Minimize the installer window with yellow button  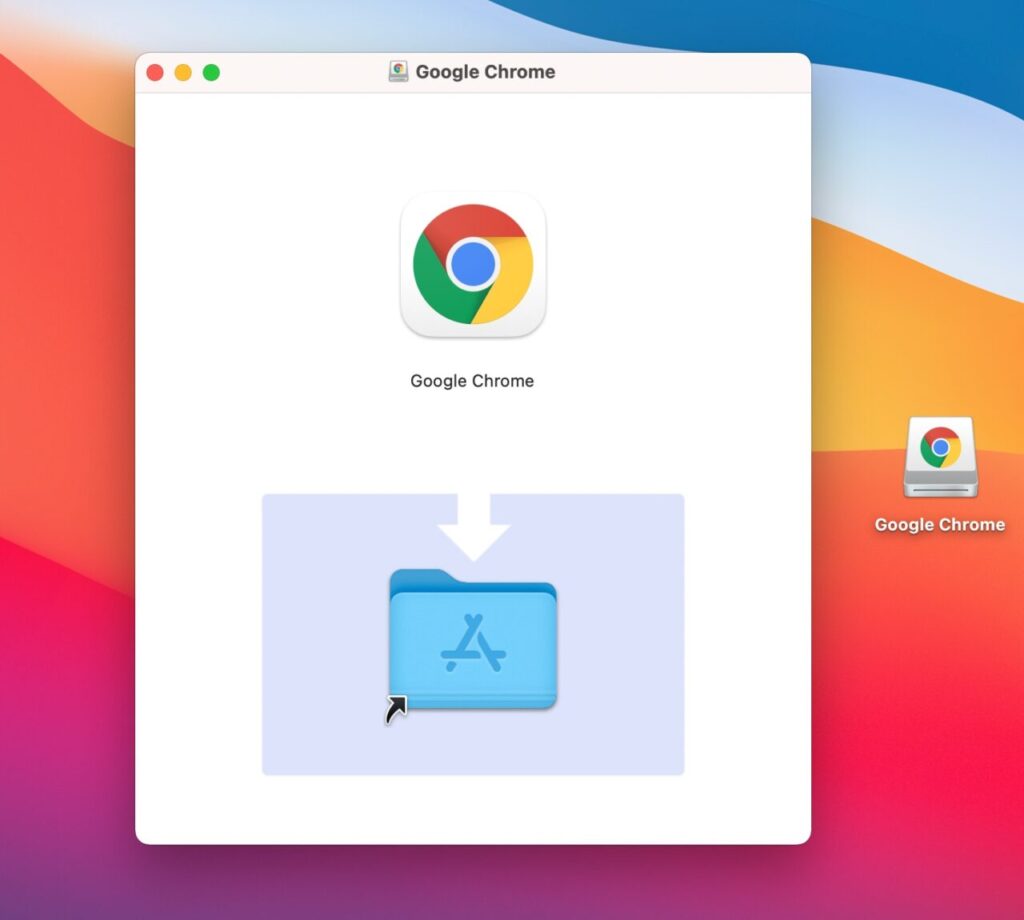click(x=183, y=72)
